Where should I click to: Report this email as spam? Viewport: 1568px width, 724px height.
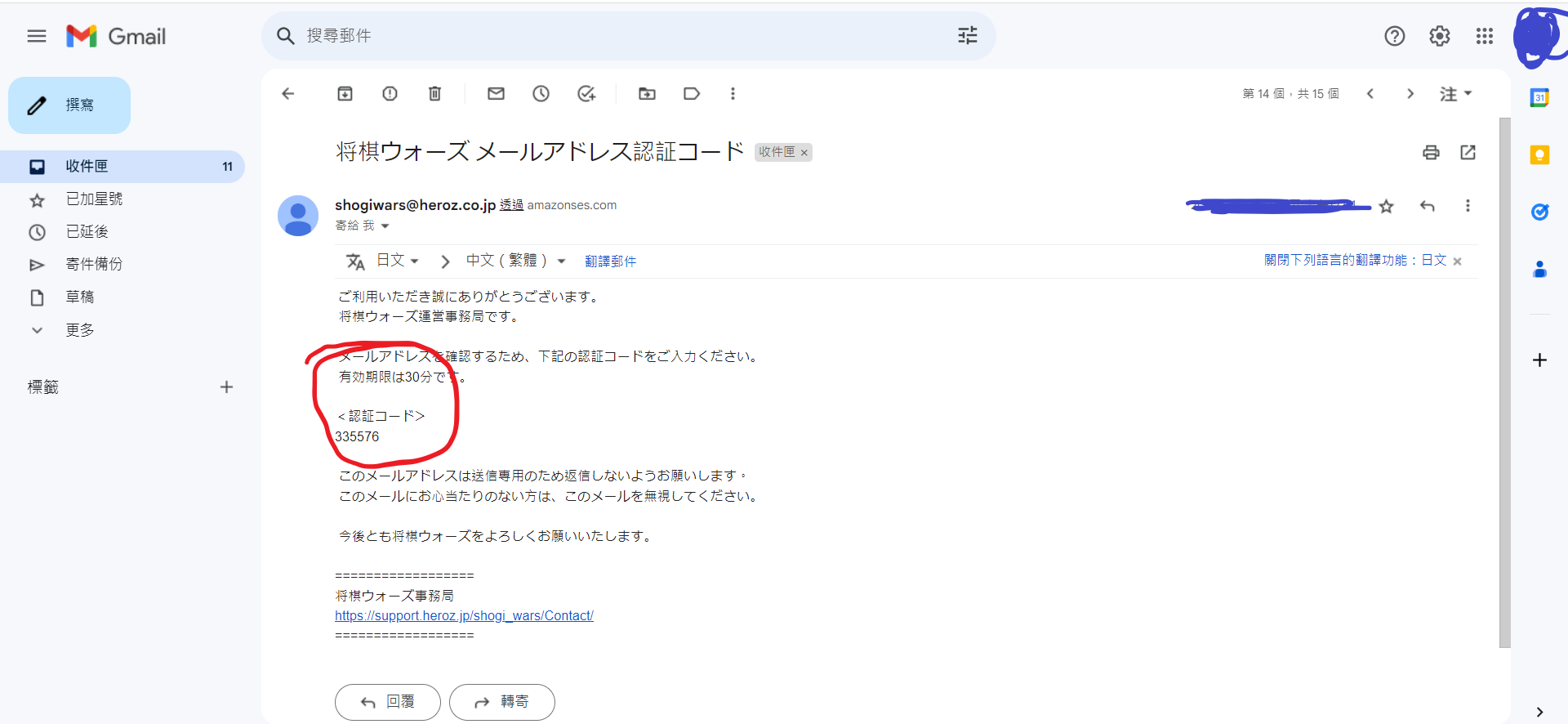pyautogui.click(x=390, y=94)
